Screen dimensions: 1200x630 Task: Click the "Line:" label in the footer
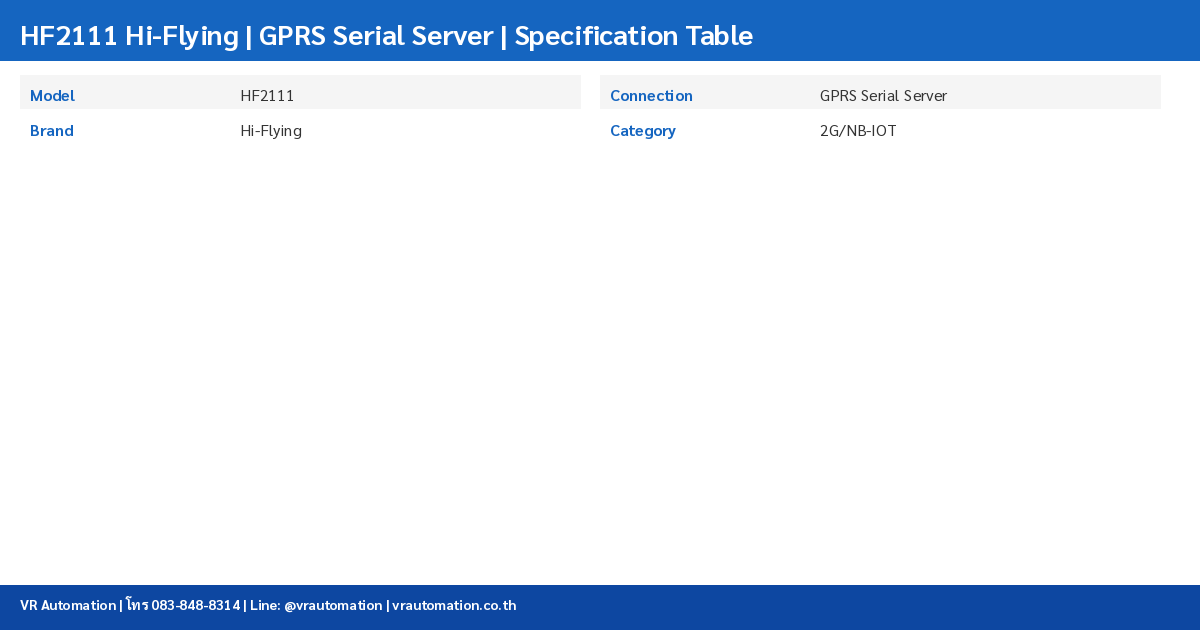click(264, 605)
